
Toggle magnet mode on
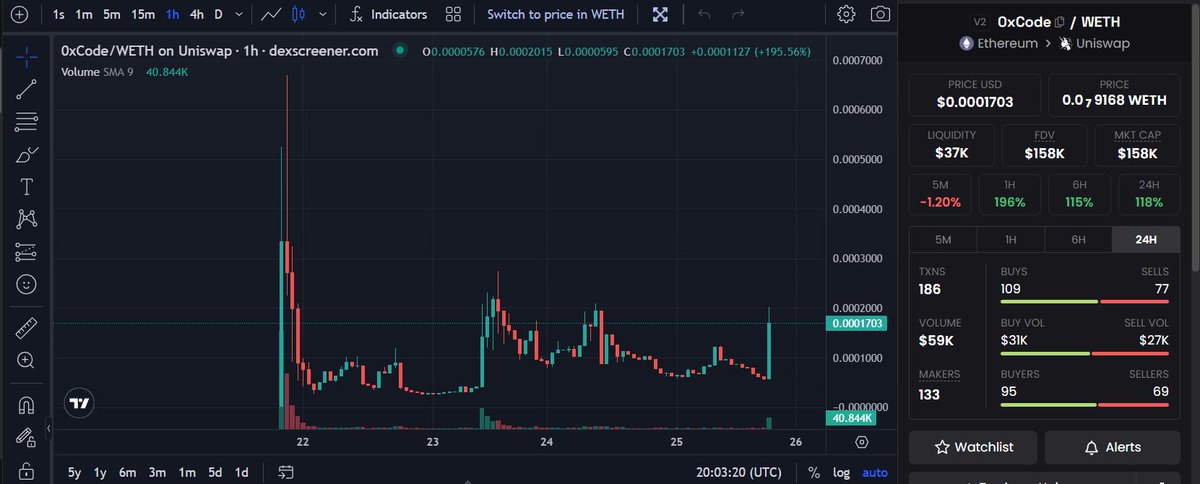[27, 405]
